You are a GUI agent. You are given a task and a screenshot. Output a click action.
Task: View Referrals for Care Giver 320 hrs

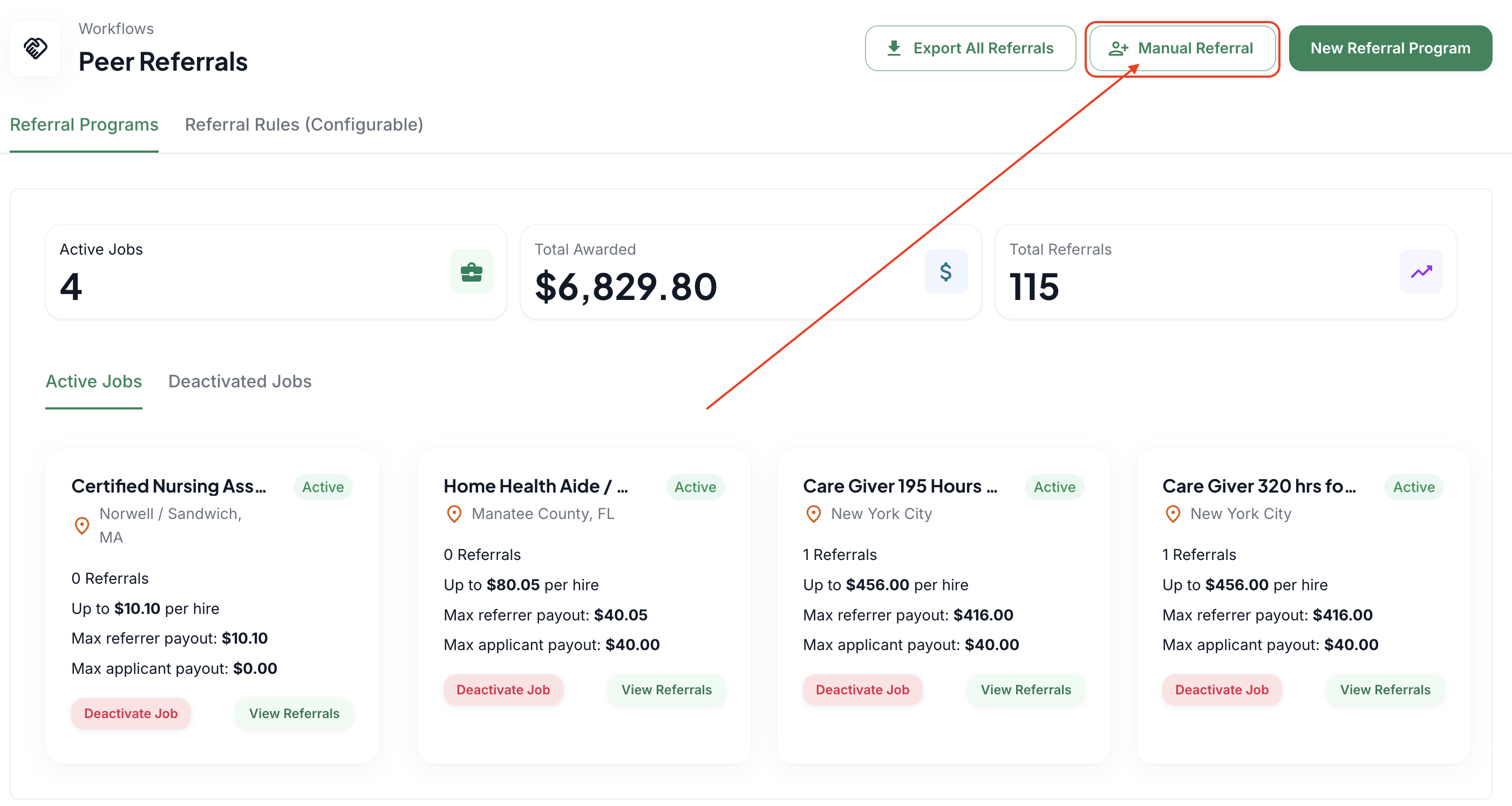(x=1385, y=689)
